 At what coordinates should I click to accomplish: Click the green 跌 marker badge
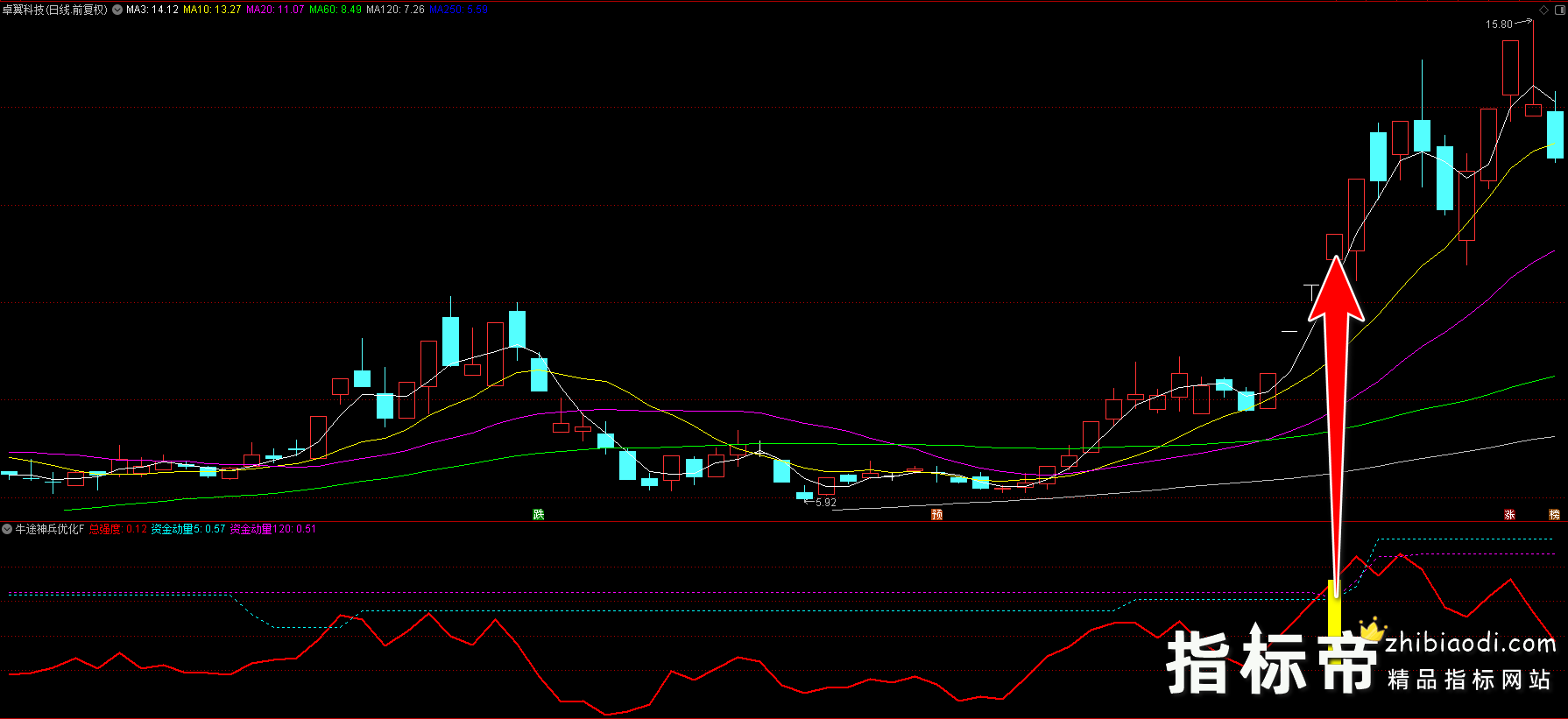click(x=539, y=514)
